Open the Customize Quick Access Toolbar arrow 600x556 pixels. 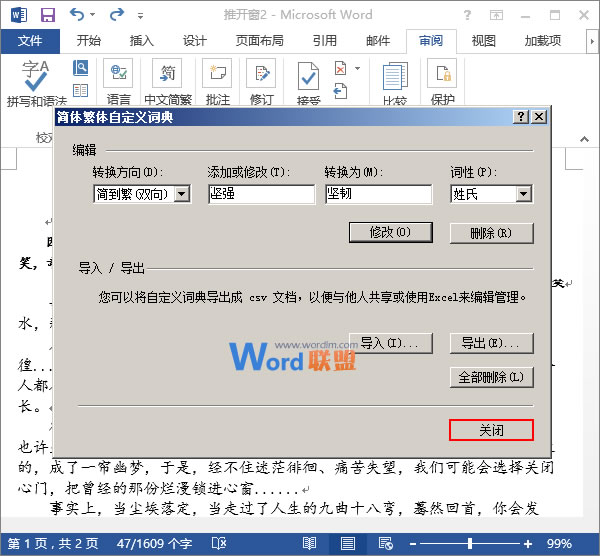[140, 16]
